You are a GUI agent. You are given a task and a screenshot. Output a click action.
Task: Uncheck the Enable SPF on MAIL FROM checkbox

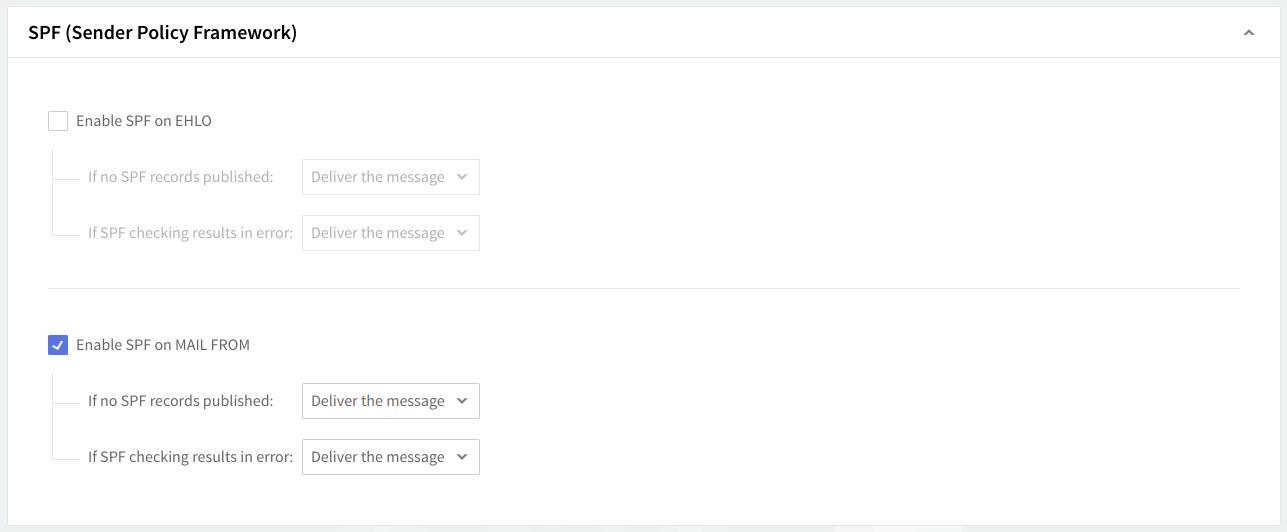[x=58, y=345]
